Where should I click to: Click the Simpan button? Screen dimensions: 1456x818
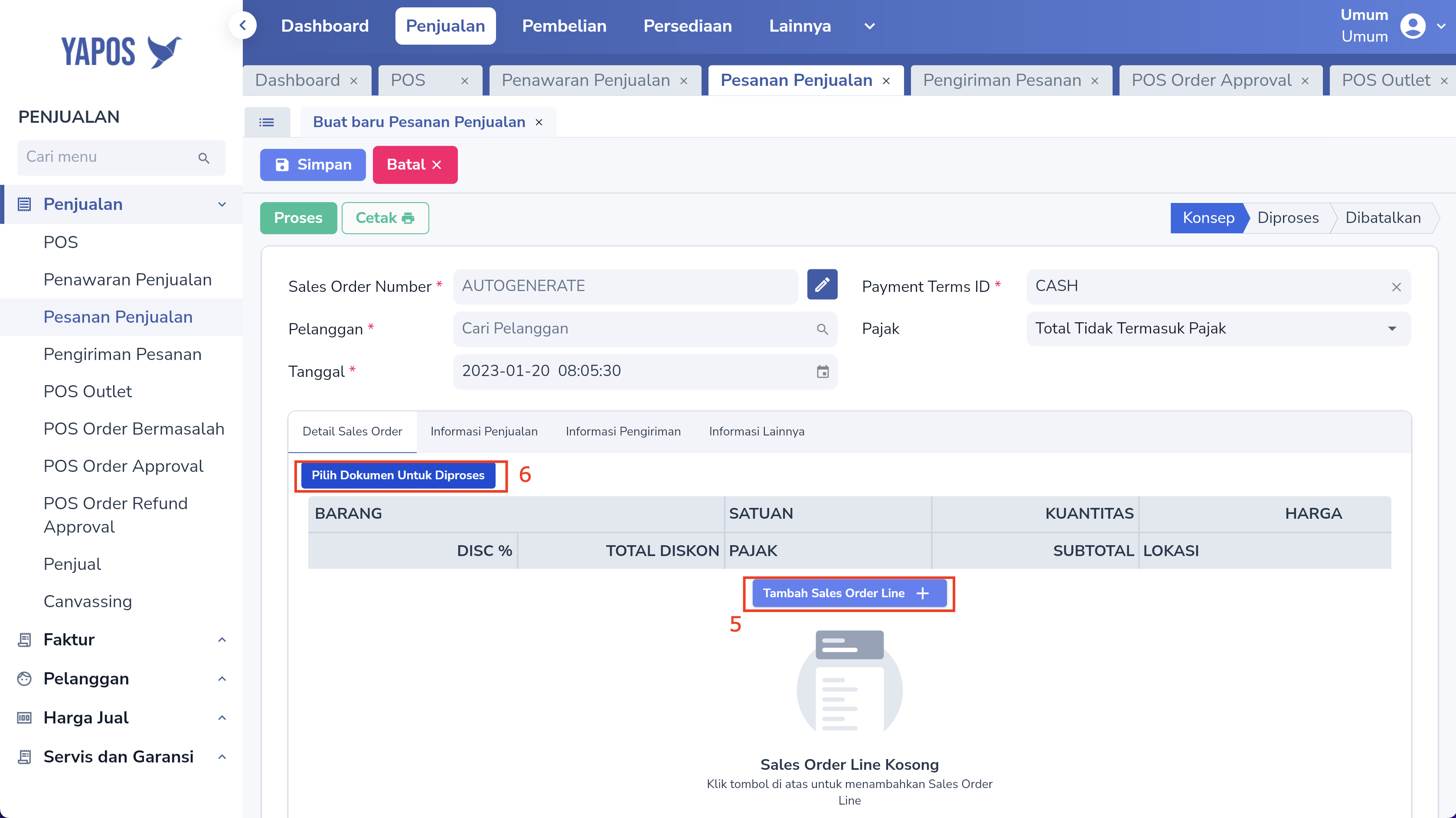pyautogui.click(x=313, y=164)
